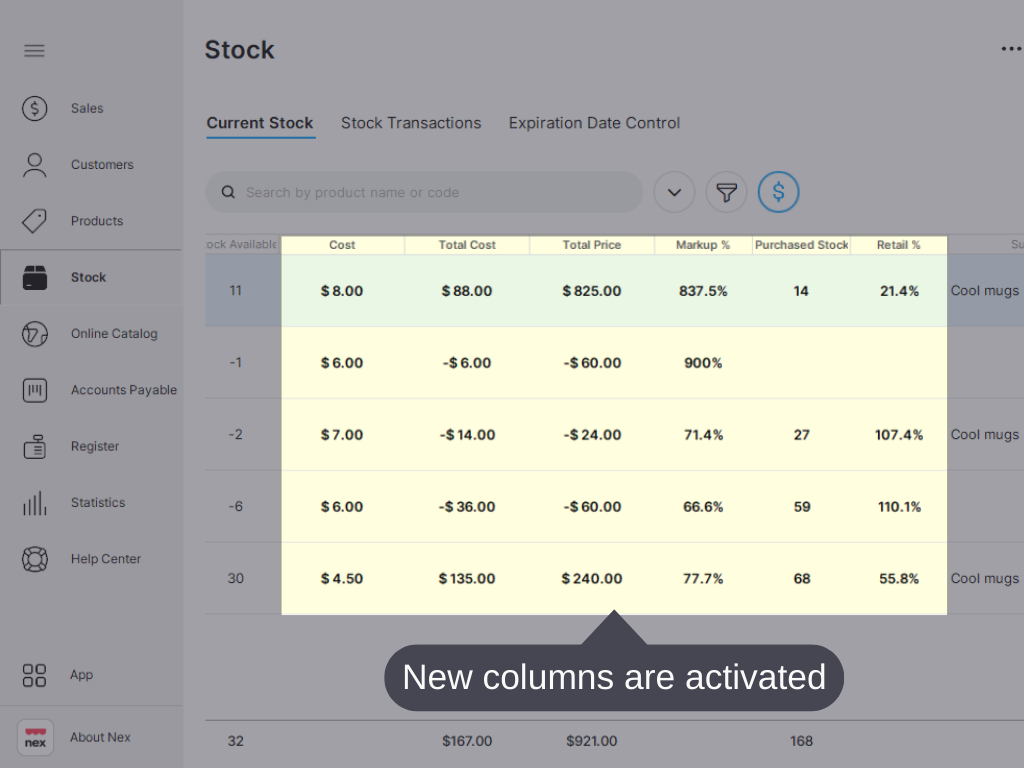Enable the filter options
1024x768 pixels.
[726, 192]
